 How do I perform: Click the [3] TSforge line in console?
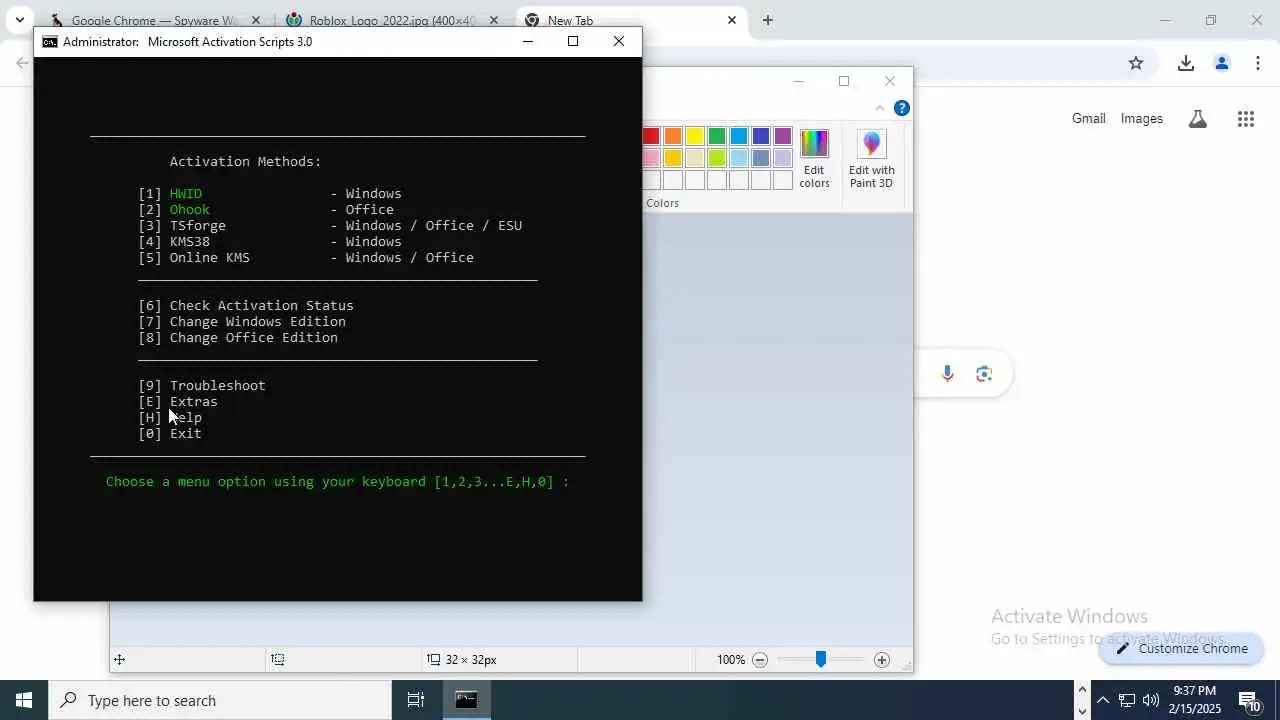(x=330, y=225)
